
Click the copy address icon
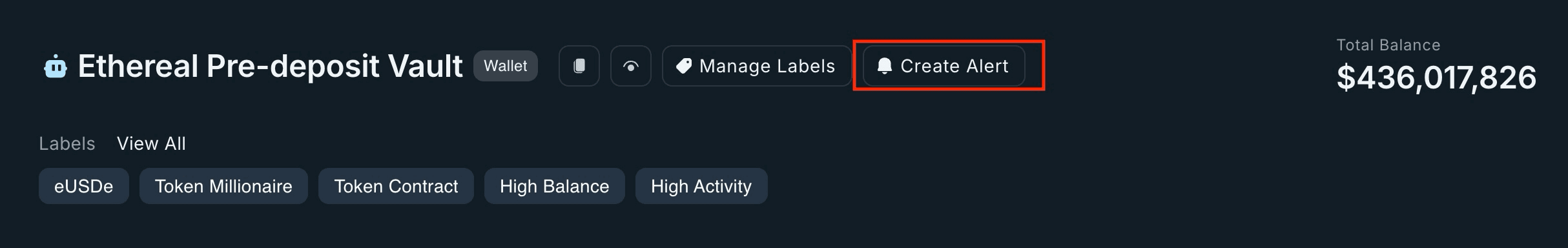579,66
